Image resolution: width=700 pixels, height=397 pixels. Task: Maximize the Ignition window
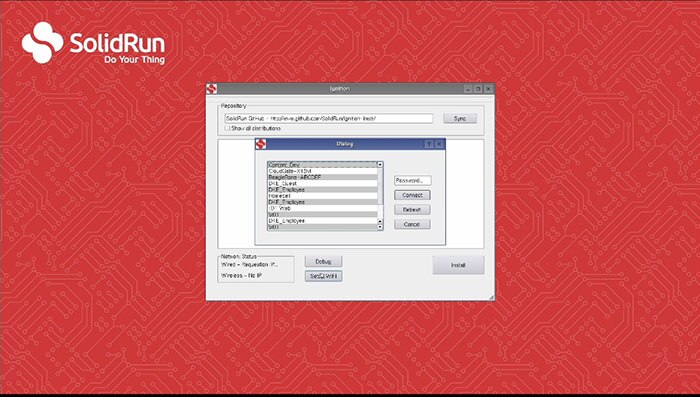[478, 89]
